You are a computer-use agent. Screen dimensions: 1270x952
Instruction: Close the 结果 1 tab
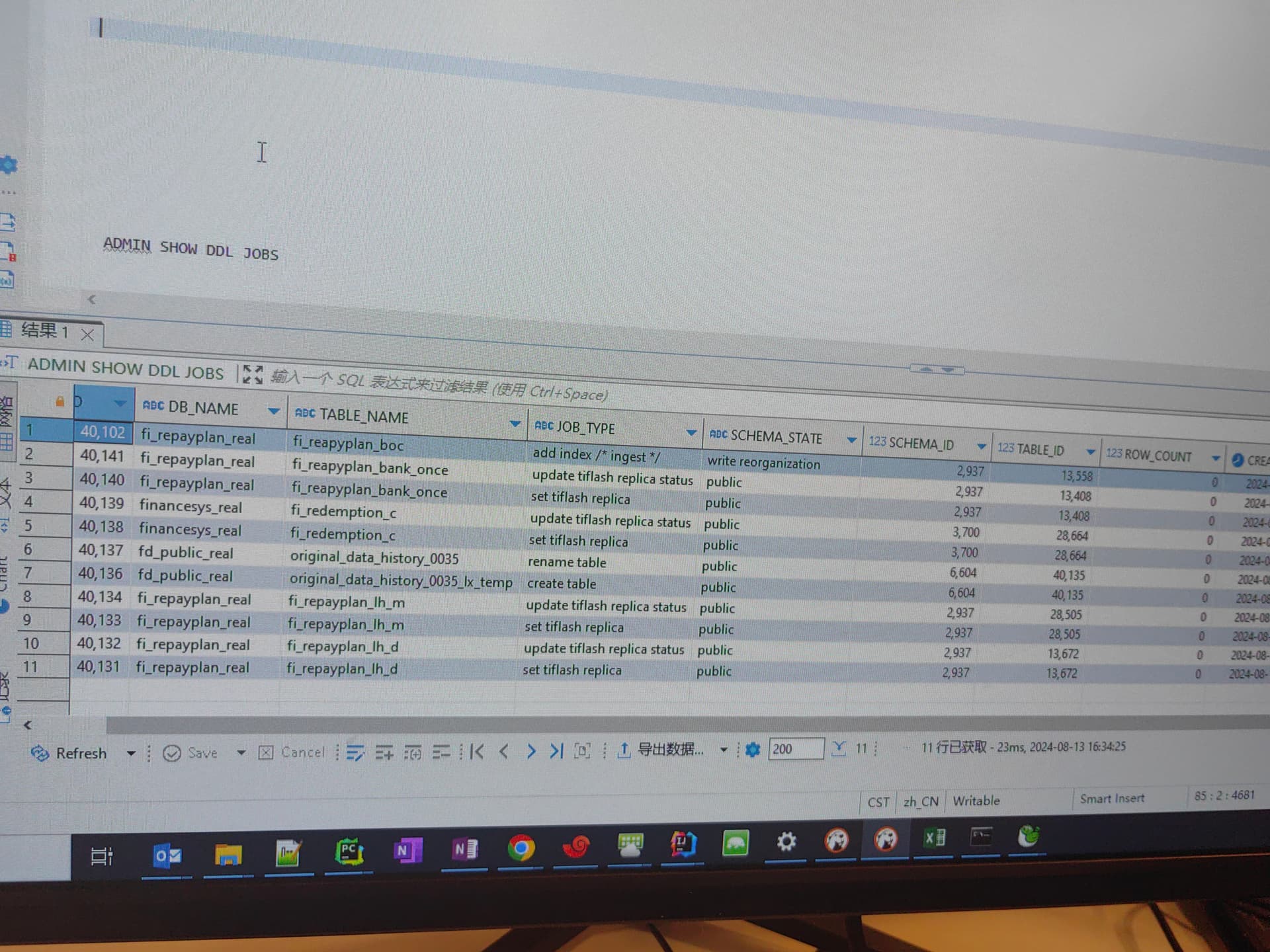(x=87, y=335)
